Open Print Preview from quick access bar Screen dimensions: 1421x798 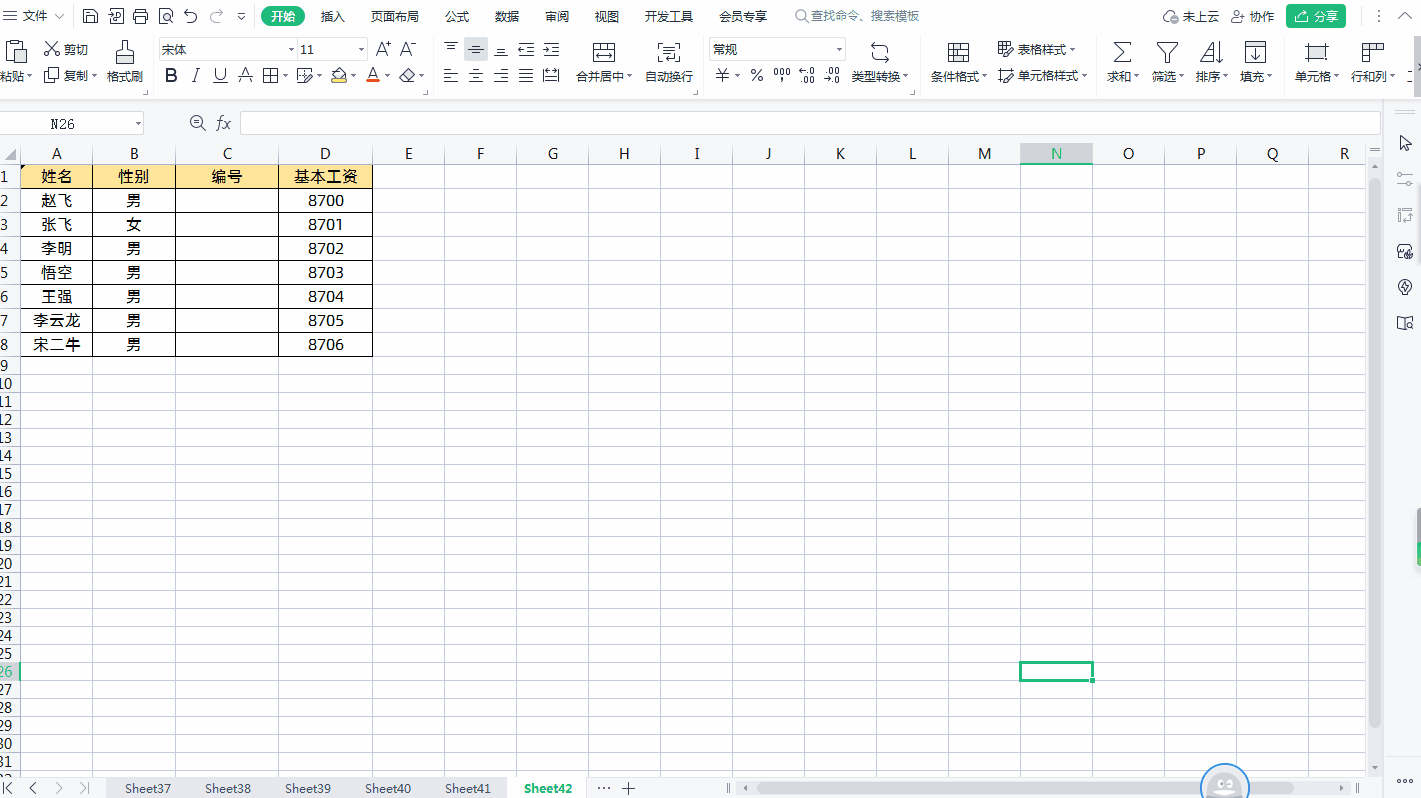(x=166, y=16)
